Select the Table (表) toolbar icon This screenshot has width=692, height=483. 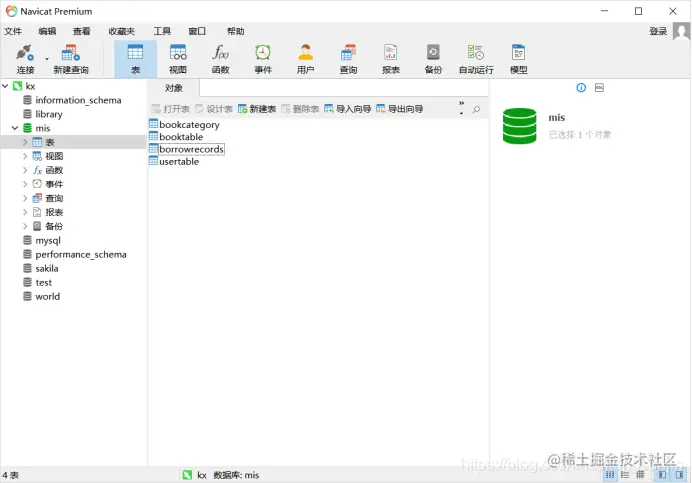(x=135, y=59)
